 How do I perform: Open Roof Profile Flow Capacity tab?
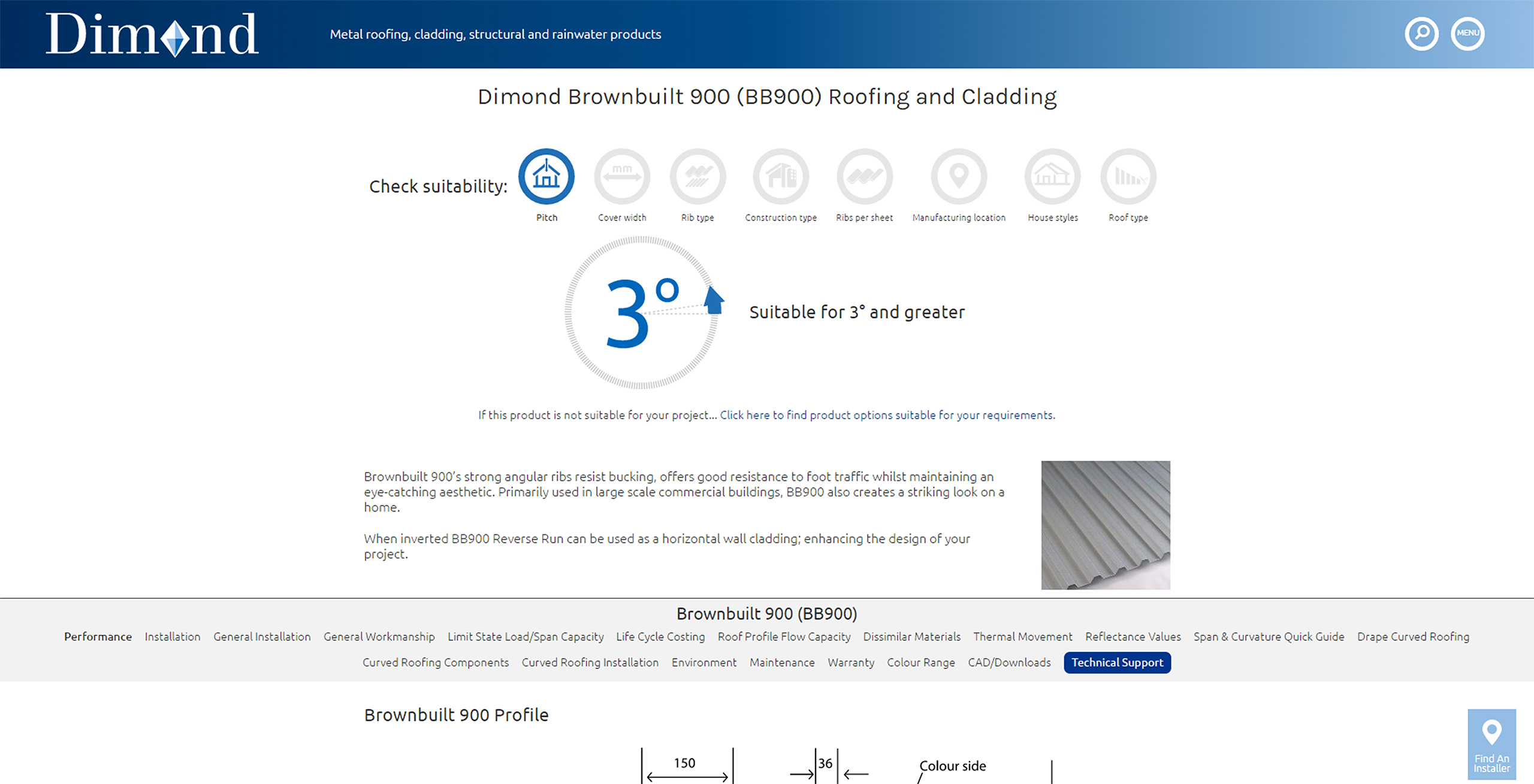tap(784, 637)
